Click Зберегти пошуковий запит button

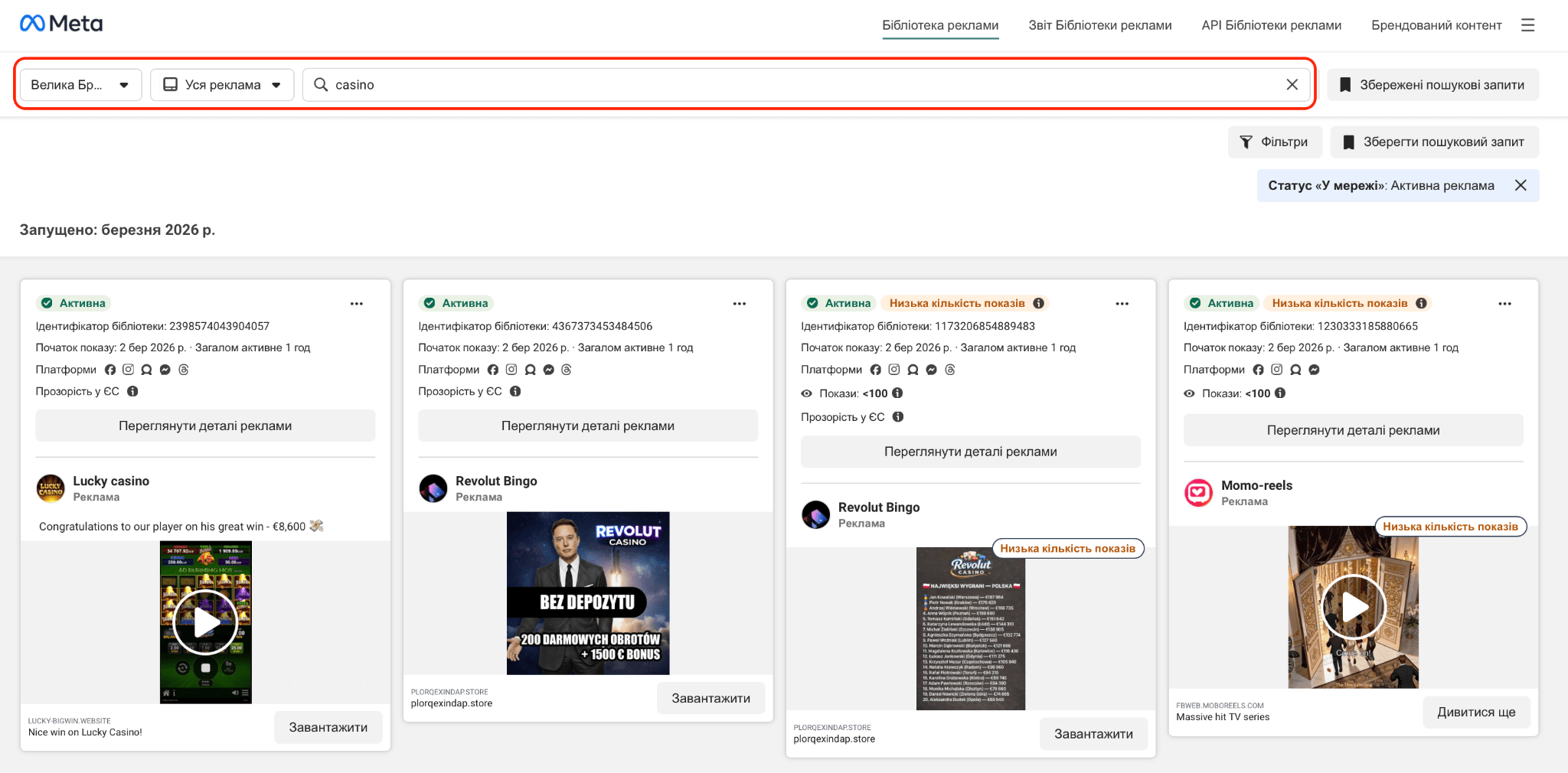[x=1435, y=142]
